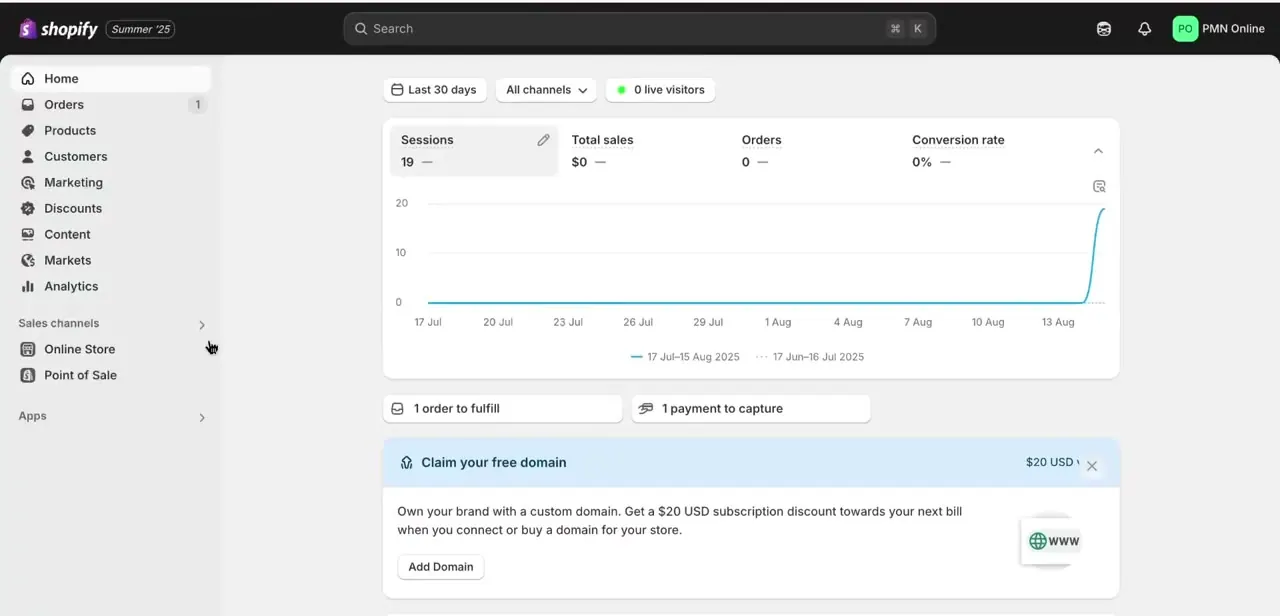Open the notifications bell

point(1145,29)
